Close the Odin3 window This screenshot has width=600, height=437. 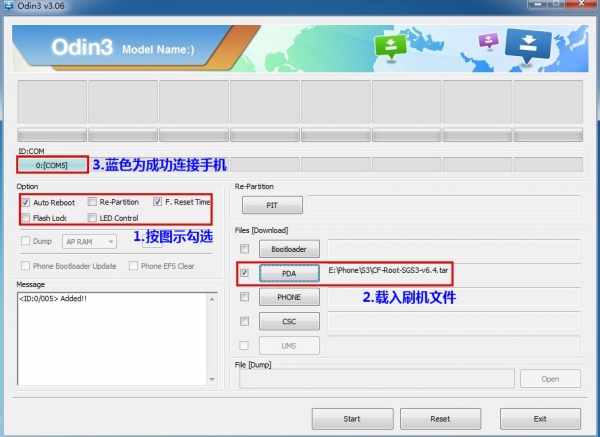click(580, 3)
